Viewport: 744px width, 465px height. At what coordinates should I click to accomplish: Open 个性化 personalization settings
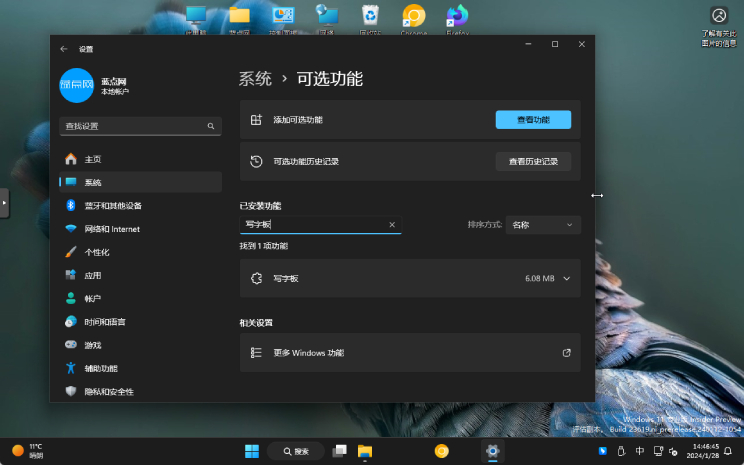(x=96, y=252)
